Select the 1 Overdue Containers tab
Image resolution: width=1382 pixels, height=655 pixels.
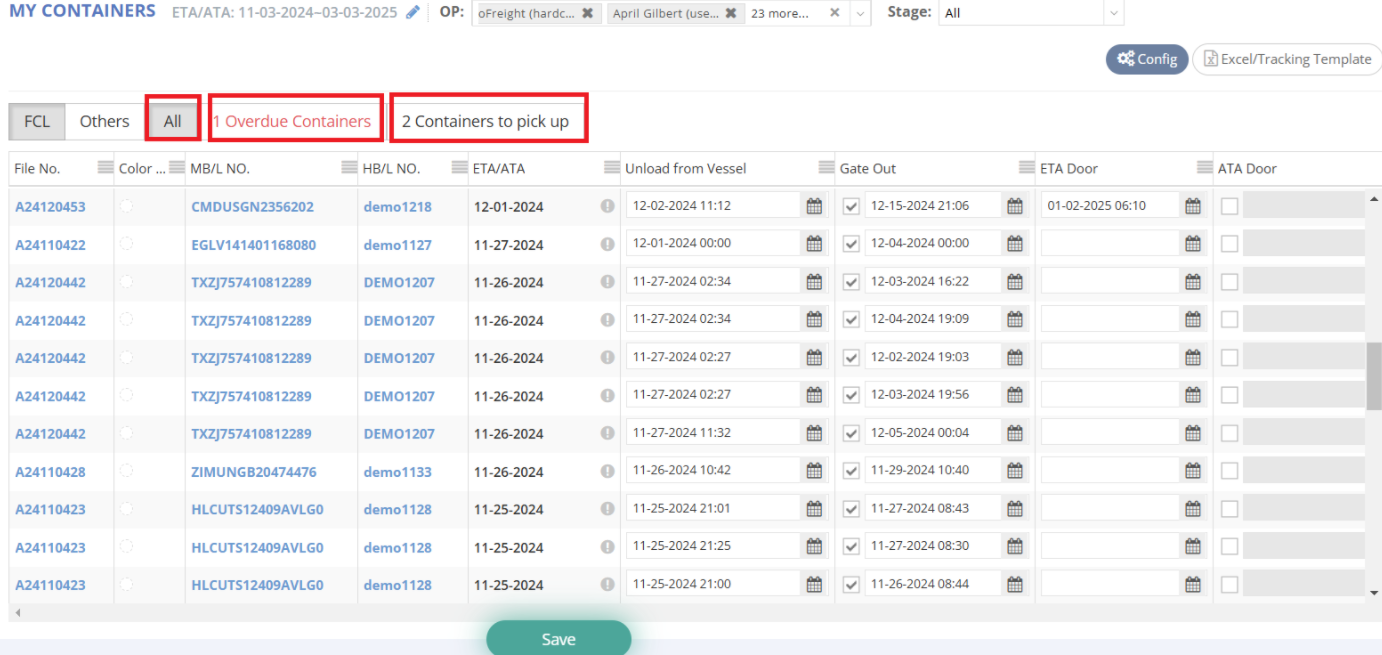click(291, 121)
